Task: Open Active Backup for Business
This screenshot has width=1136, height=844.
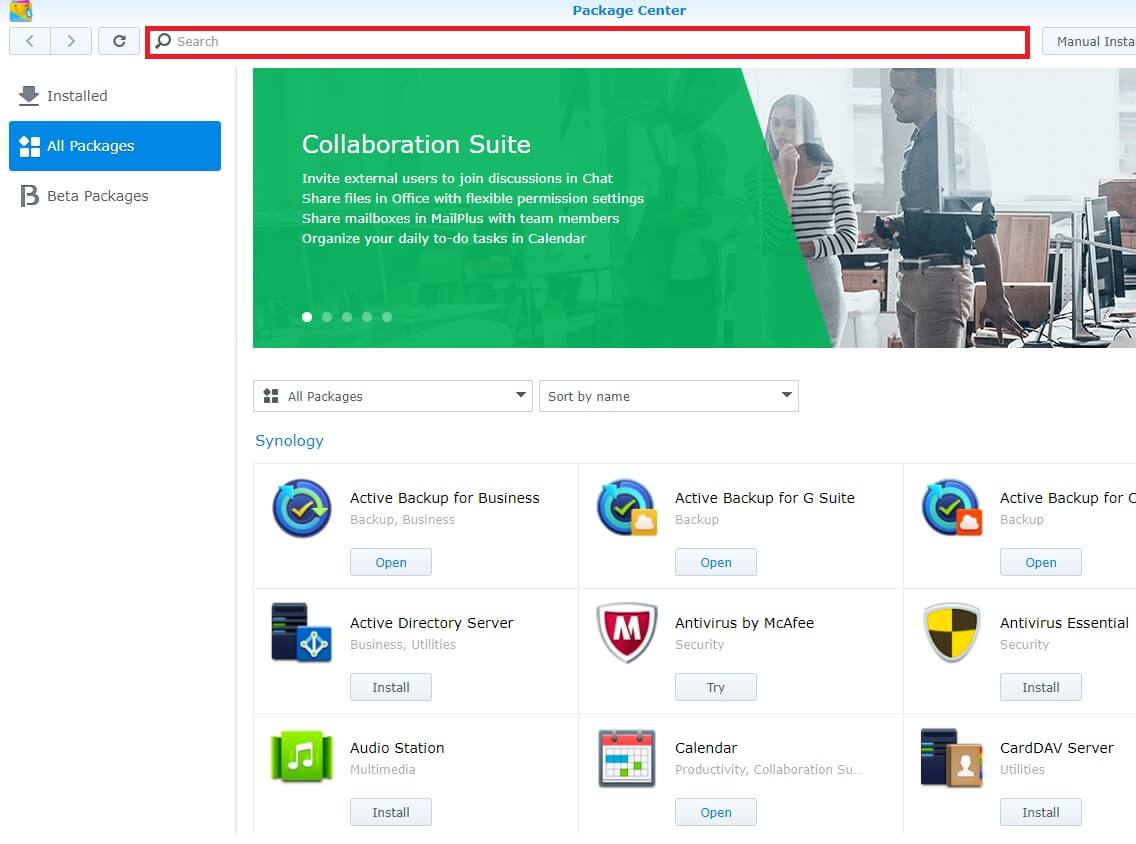Action: click(390, 562)
